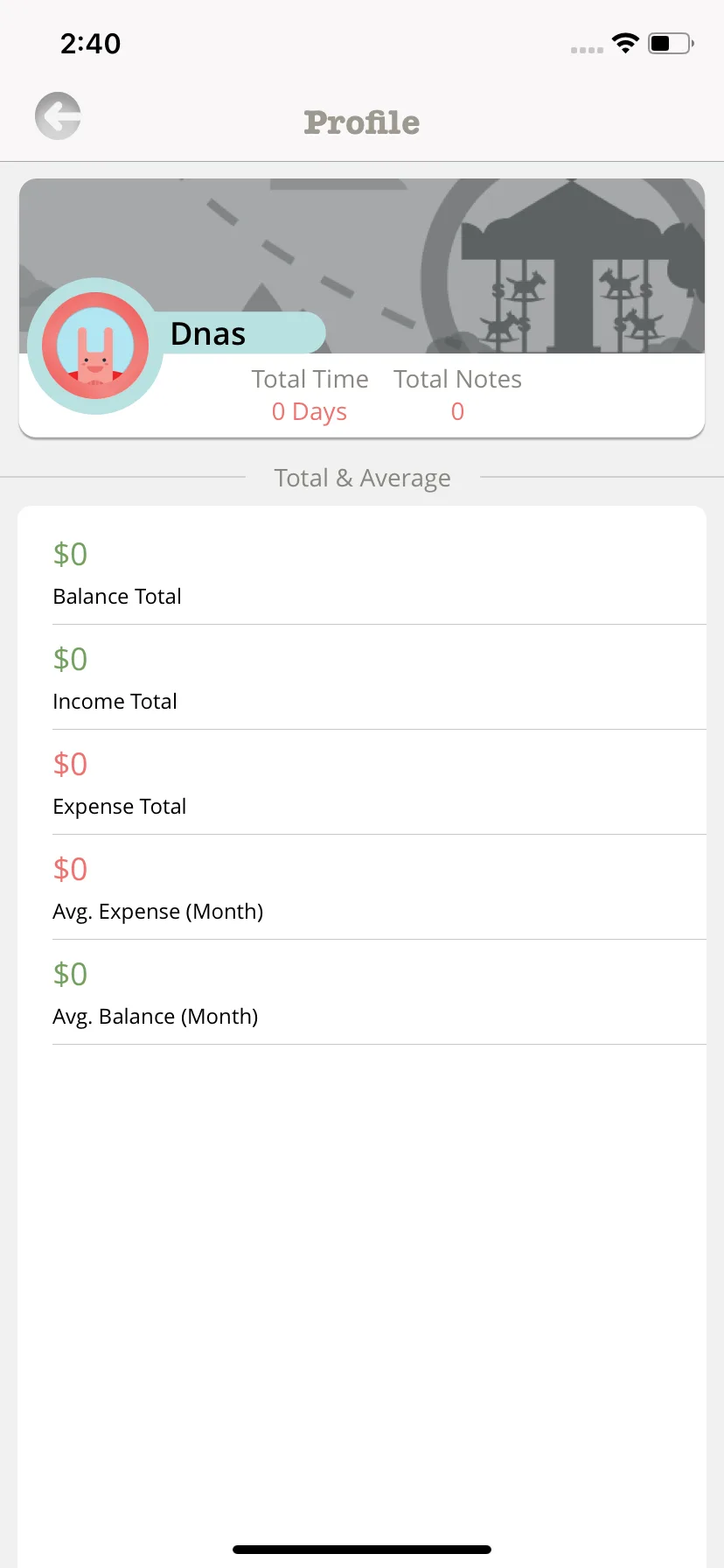
Task: Tap the 0 Days value
Action: pyautogui.click(x=310, y=412)
